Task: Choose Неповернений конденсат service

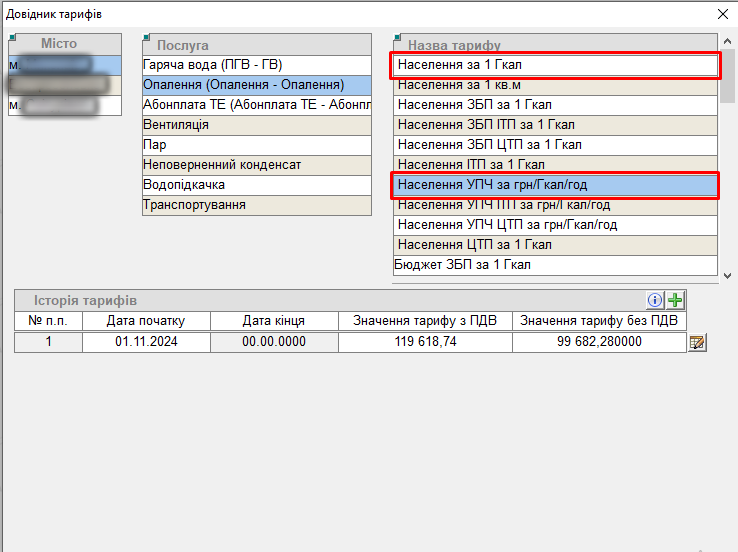Action: [x=255, y=165]
